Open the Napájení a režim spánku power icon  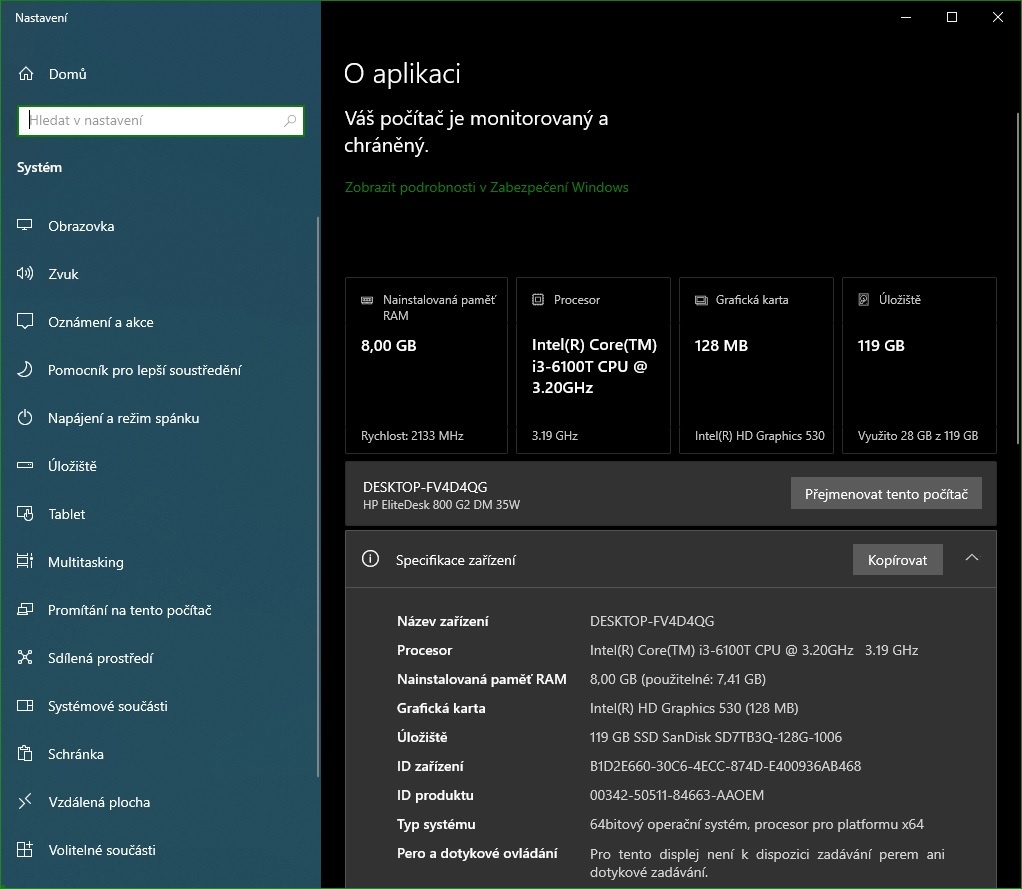26,418
